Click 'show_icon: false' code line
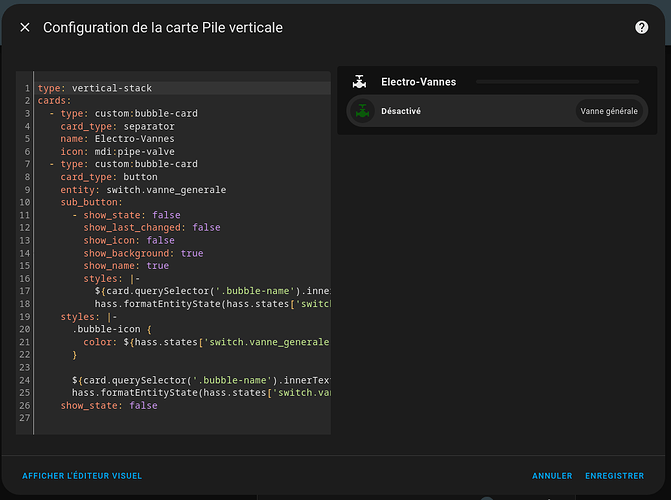 pyautogui.click(x=129, y=240)
